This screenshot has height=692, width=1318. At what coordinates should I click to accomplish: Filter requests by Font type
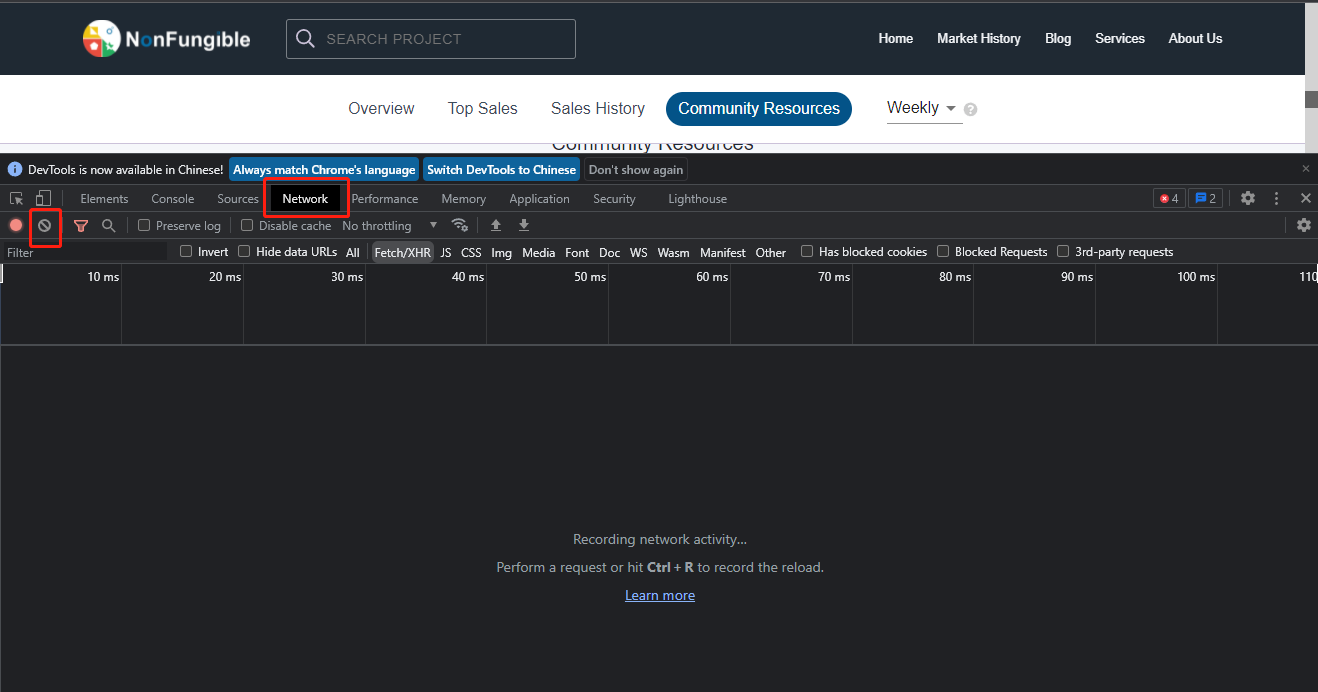coord(577,253)
